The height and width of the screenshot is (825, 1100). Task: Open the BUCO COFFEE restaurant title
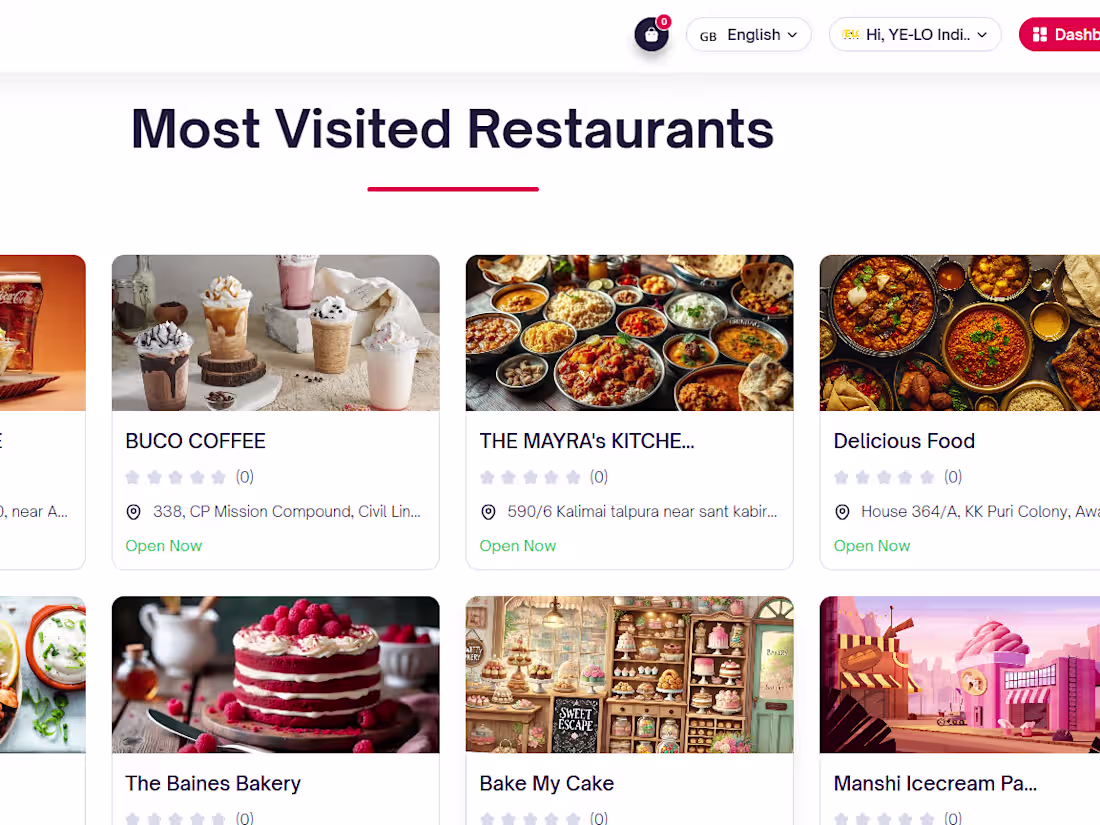196,441
